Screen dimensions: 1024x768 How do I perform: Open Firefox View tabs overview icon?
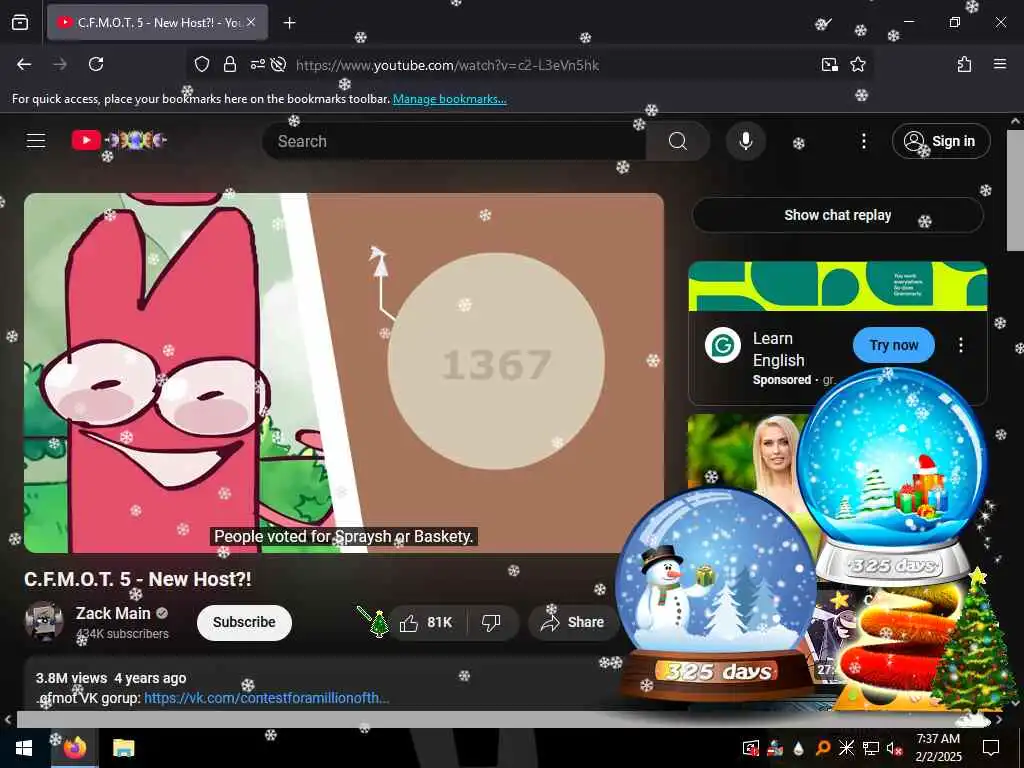coord(20,22)
